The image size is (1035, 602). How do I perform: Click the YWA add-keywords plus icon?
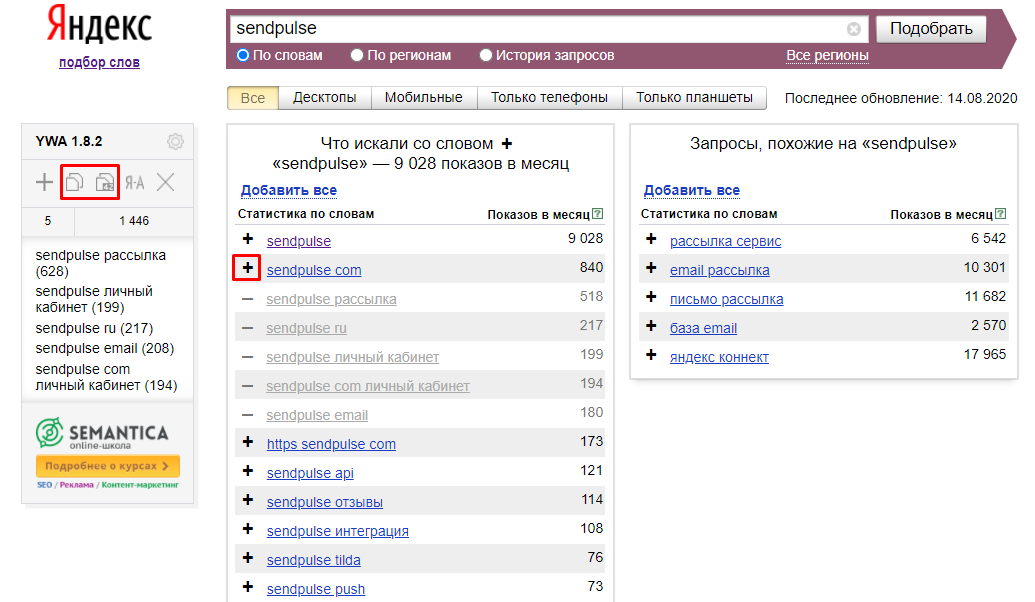pyautogui.click(x=44, y=182)
